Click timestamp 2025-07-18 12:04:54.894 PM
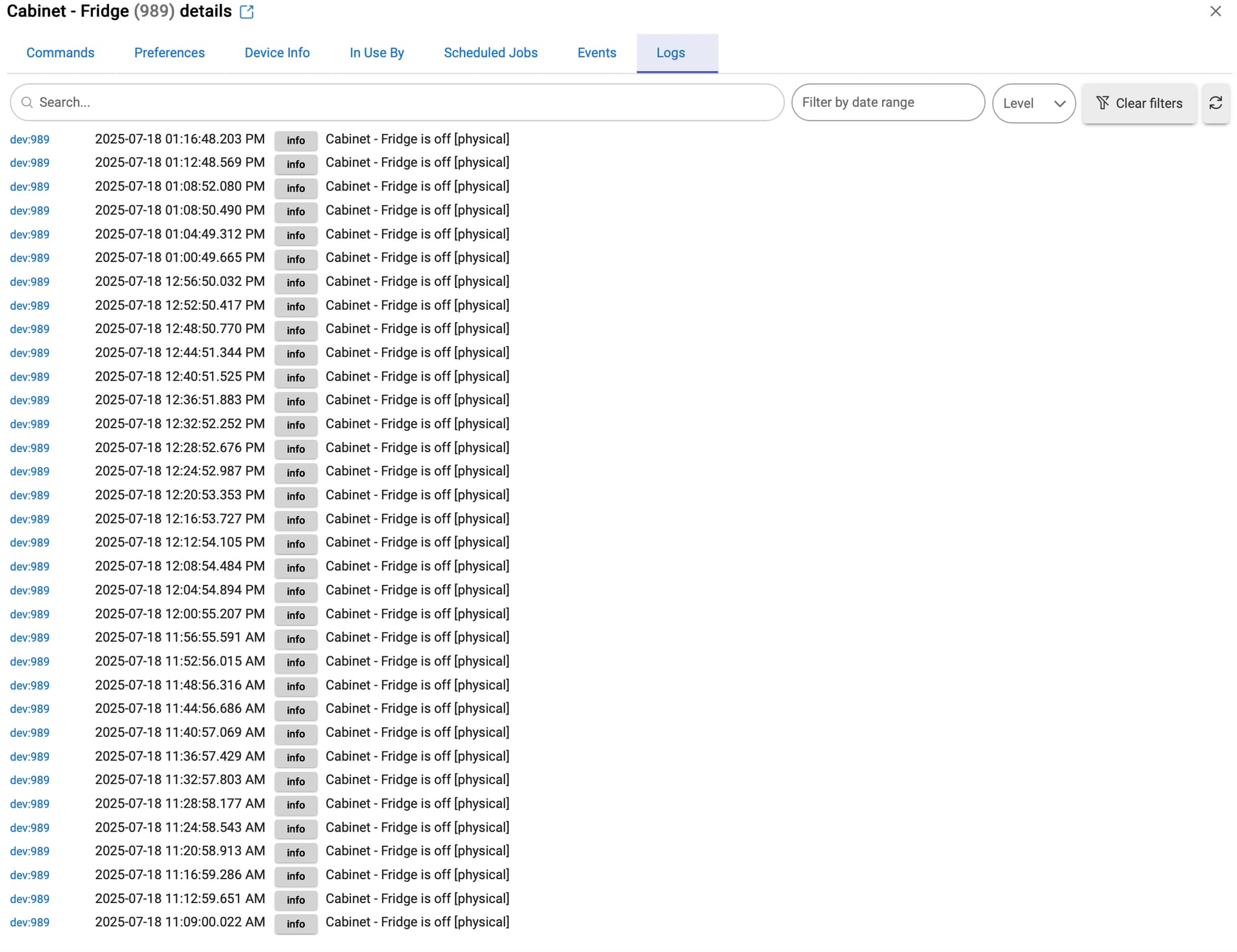The image size is (1237, 952). coord(180,590)
